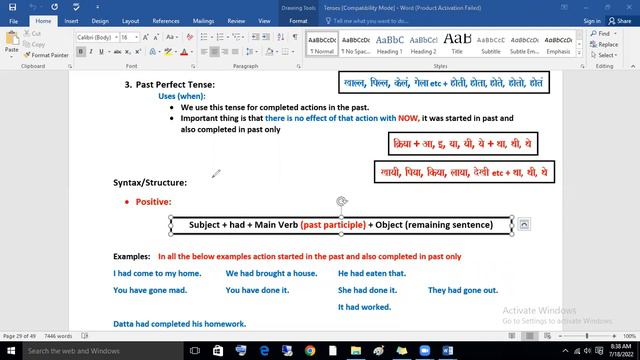Open the Calibri (Body) font name dropdown
640x360 pixels.
coord(116,37)
